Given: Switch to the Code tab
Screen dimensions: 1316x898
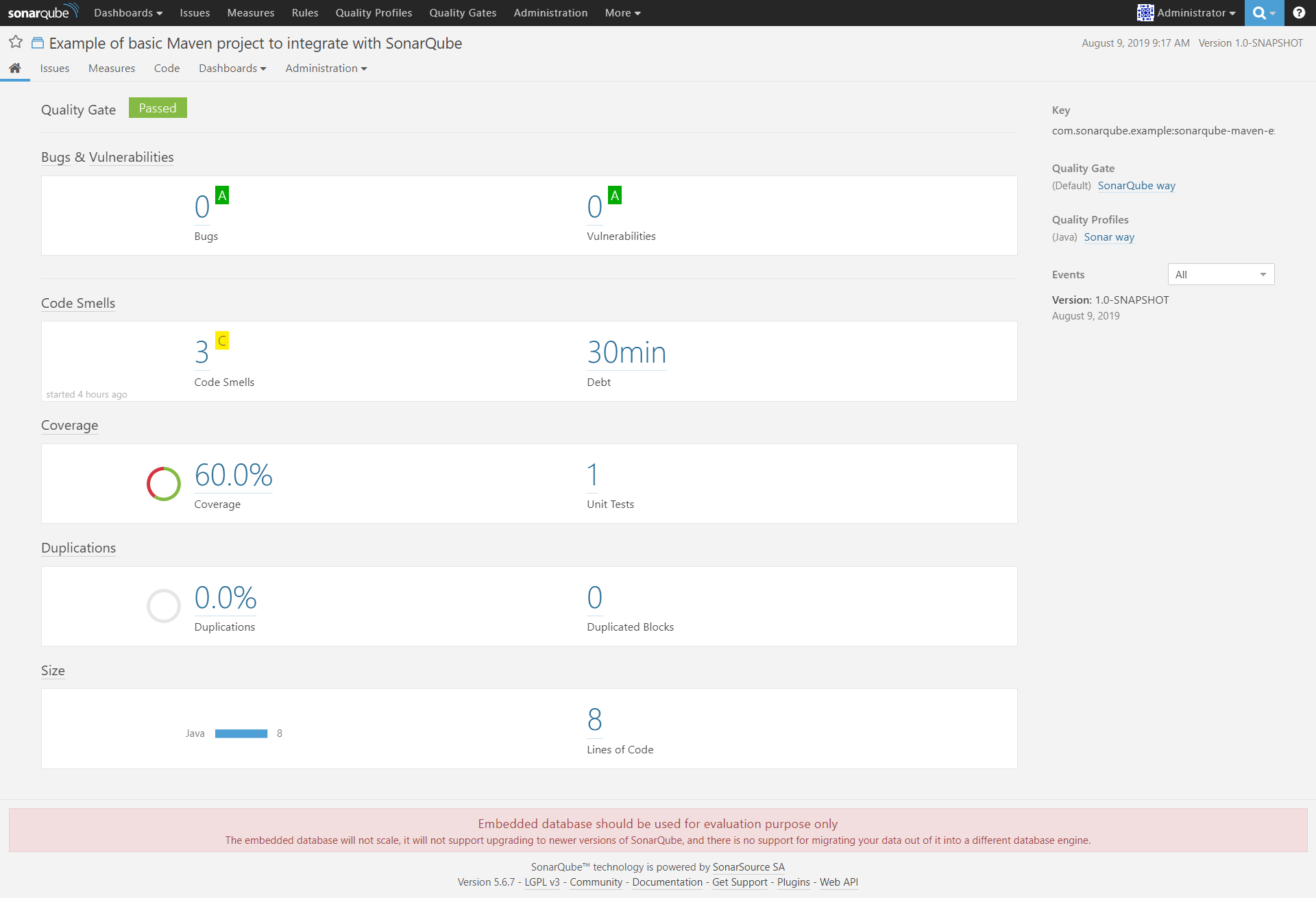Looking at the screenshot, I should point(167,68).
